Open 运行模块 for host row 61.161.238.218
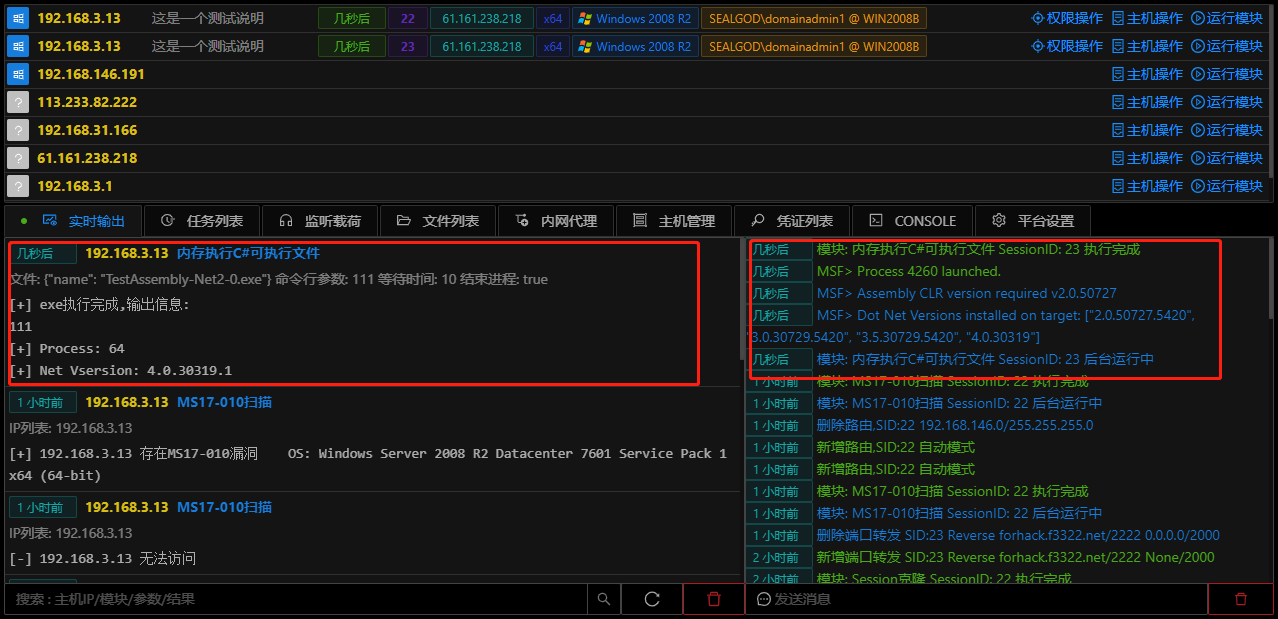Viewport: 1278px width, 619px height. click(1227, 158)
